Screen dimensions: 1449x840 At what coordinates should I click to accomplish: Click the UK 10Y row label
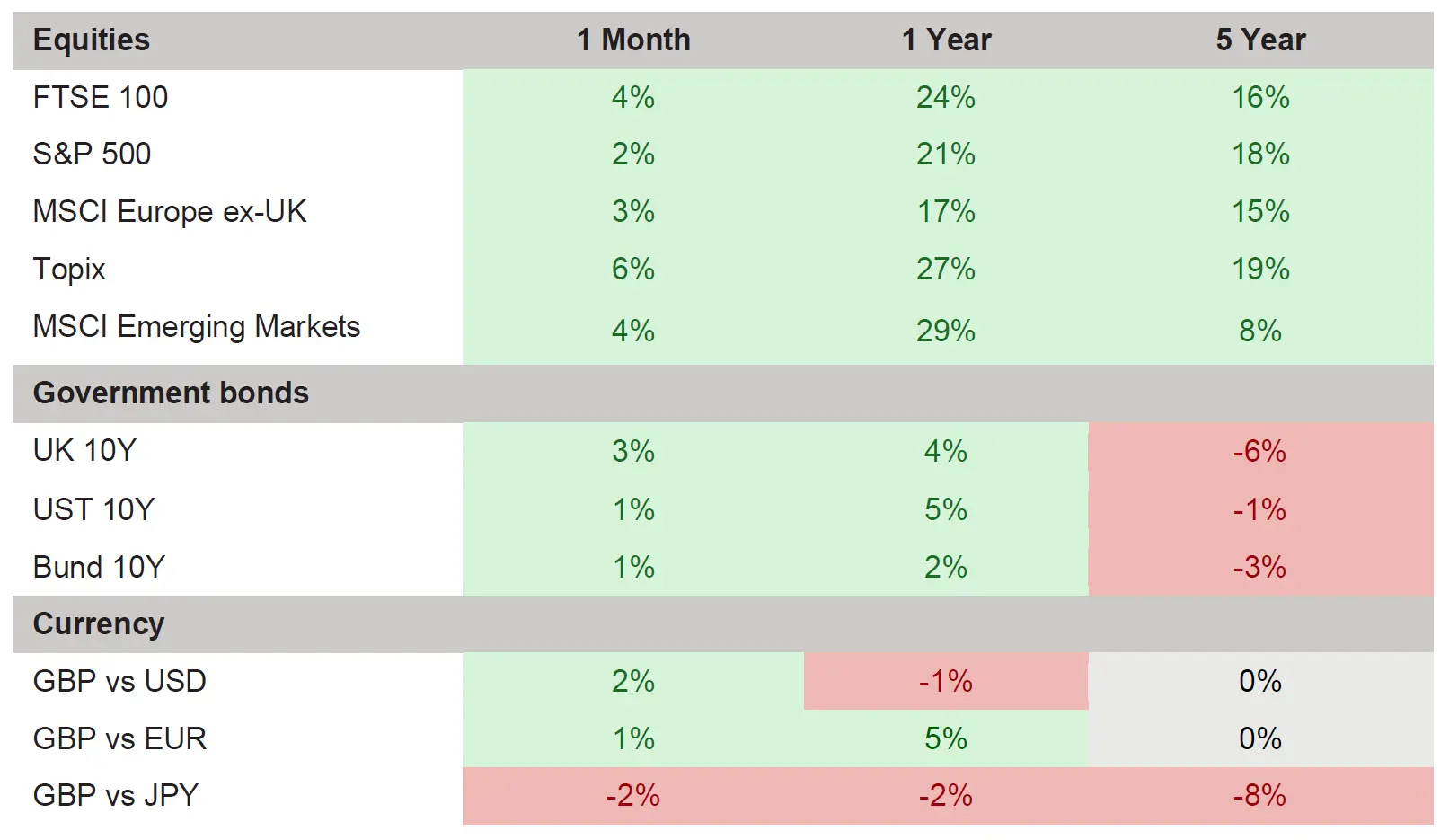click(84, 450)
